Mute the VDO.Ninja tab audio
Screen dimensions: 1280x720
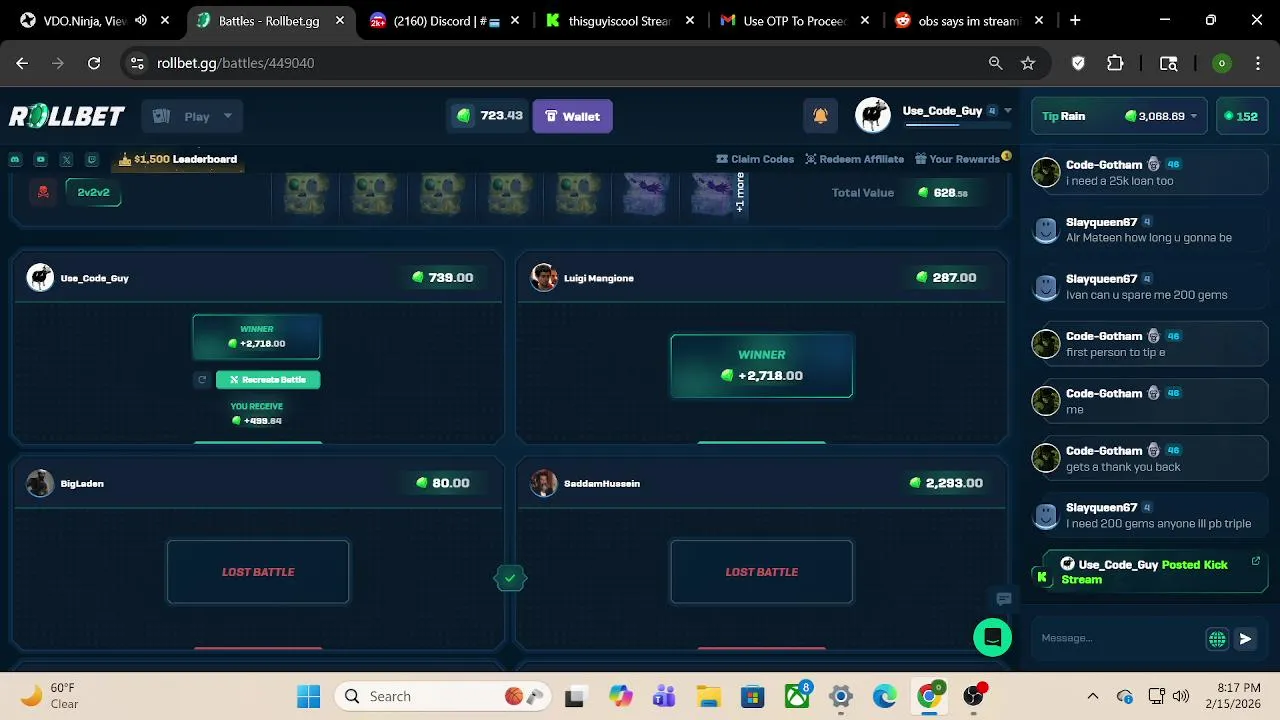[141, 20]
